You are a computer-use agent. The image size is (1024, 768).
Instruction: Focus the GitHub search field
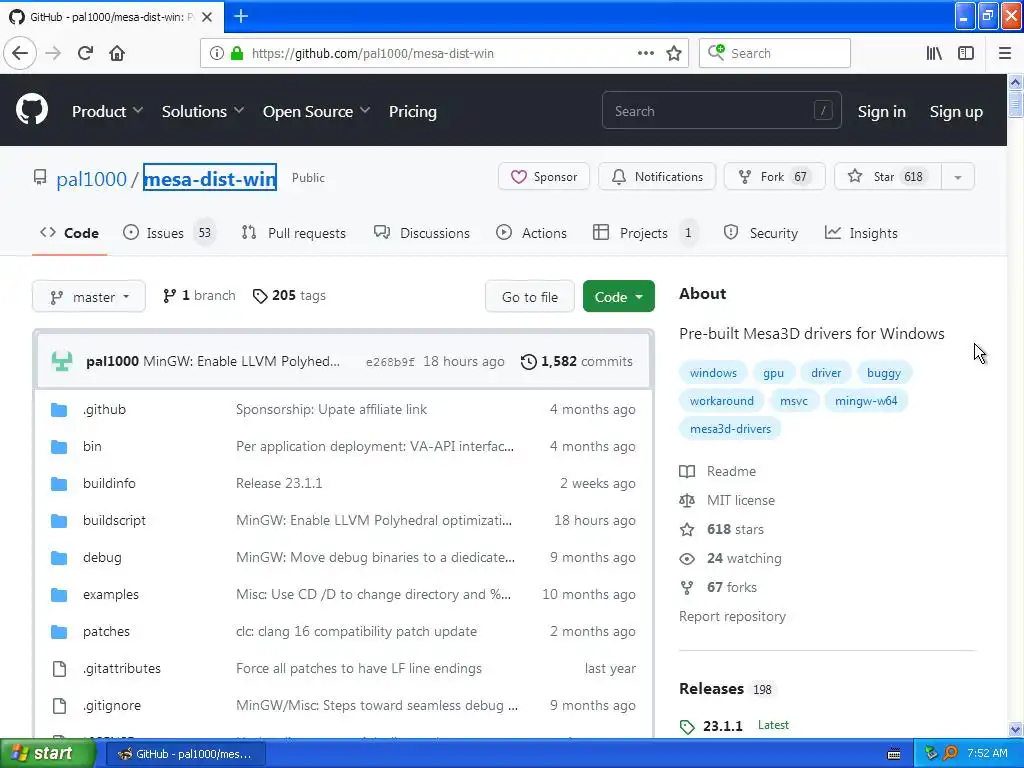click(x=722, y=111)
